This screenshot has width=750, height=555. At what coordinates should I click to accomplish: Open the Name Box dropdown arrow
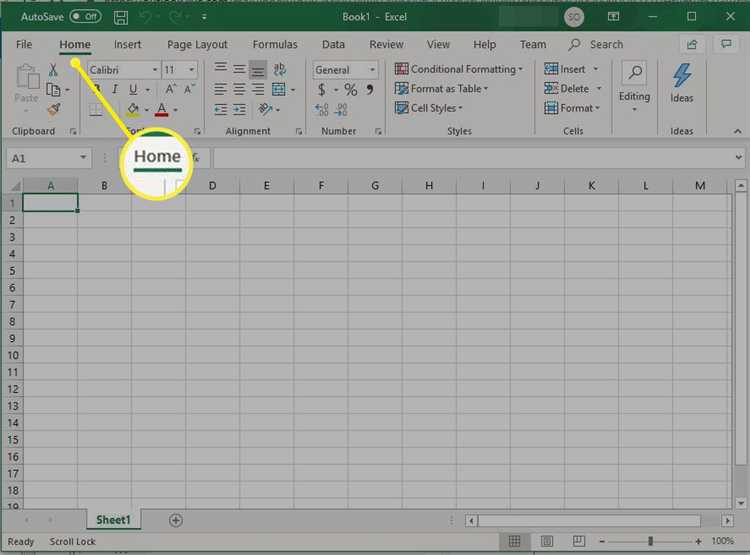point(83,157)
